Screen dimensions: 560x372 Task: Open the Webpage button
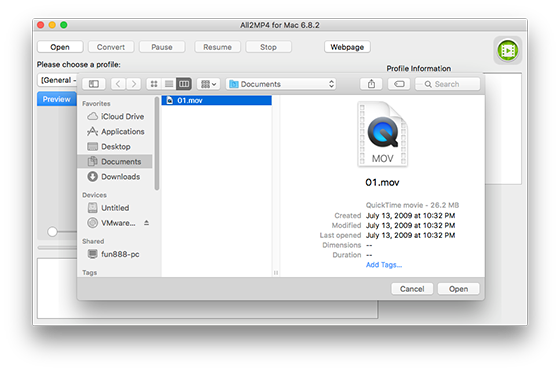click(347, 47)
